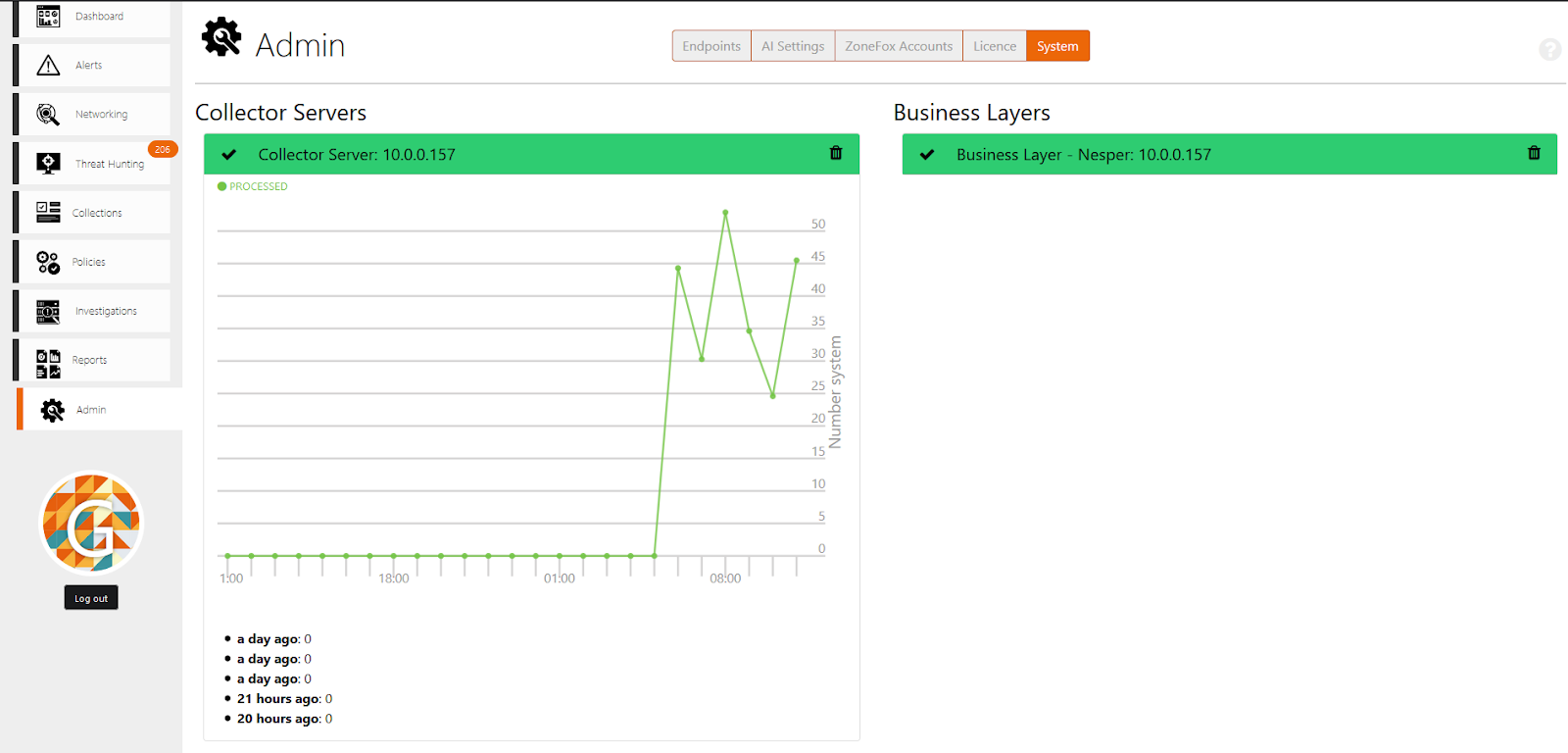1568x753 pixels.
Task: Switch to the Endpoints tab
Action: point(711,46)
